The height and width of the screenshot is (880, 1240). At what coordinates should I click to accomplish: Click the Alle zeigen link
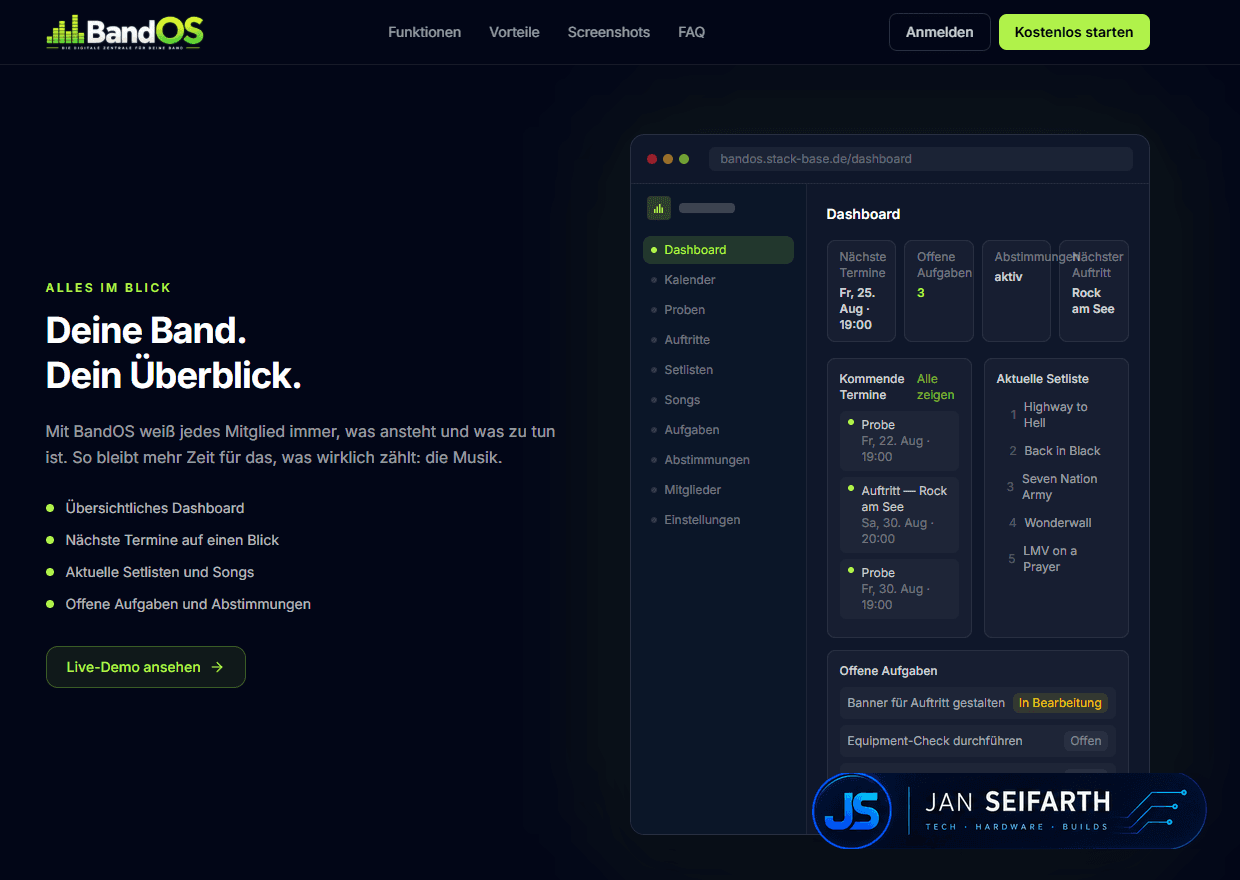coord(935,387)
